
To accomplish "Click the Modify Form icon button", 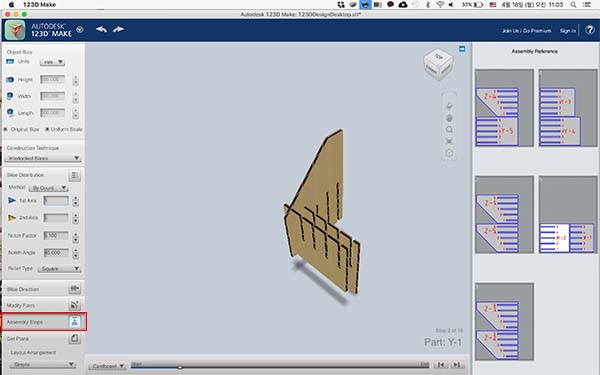I will coord(75,305).
